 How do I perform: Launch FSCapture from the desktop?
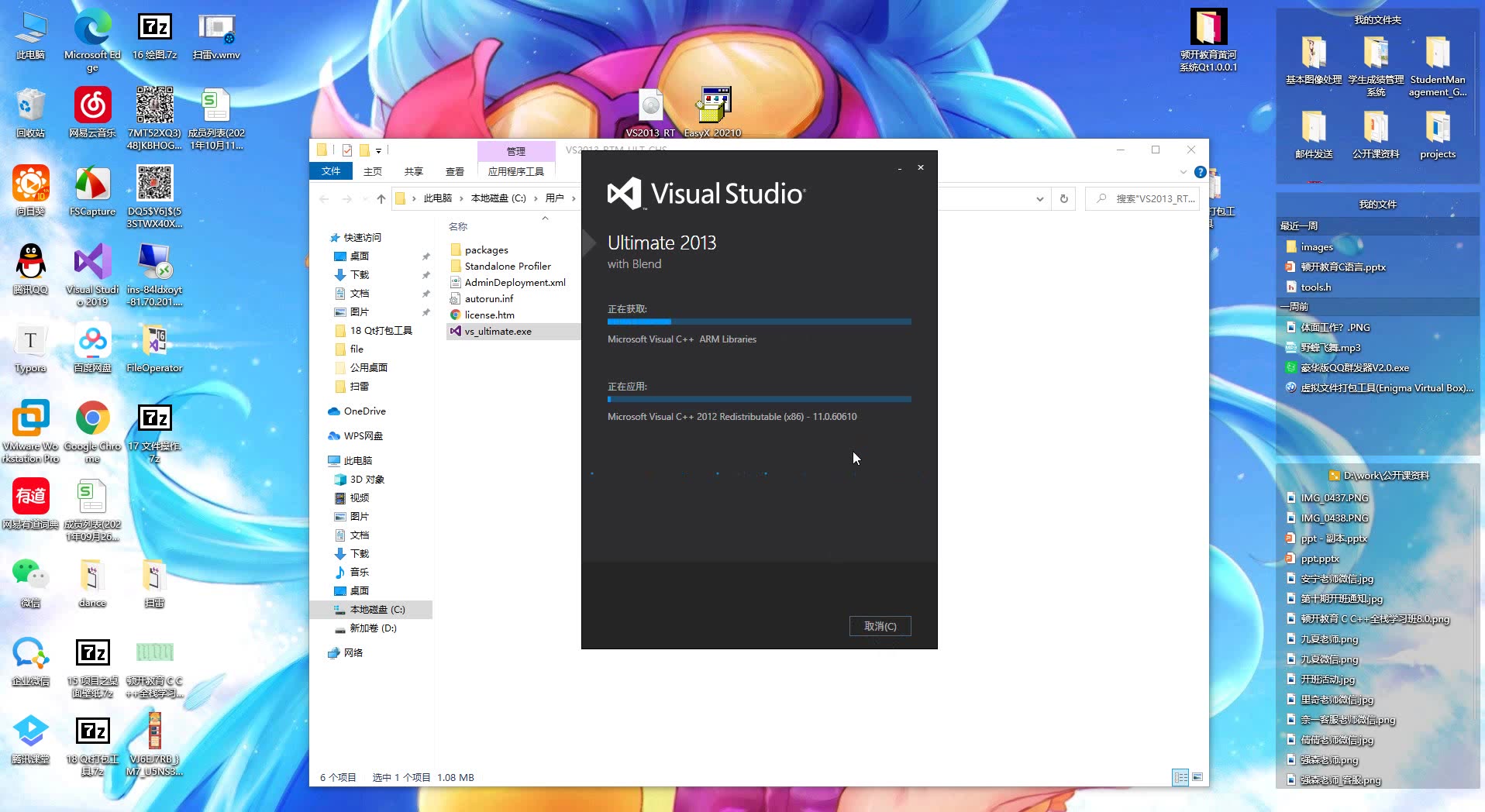[92, 191]
